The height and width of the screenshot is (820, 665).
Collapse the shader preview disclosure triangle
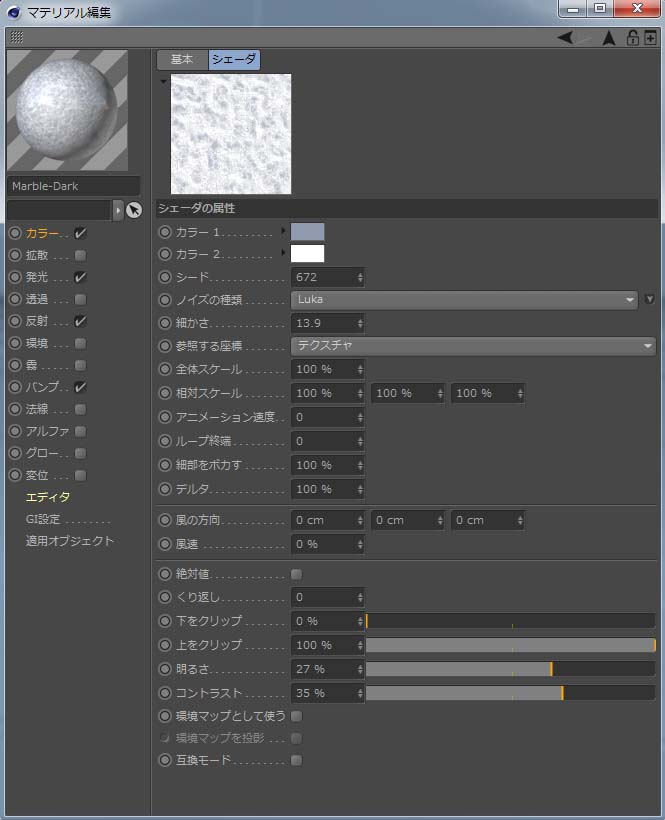(164, 79)
